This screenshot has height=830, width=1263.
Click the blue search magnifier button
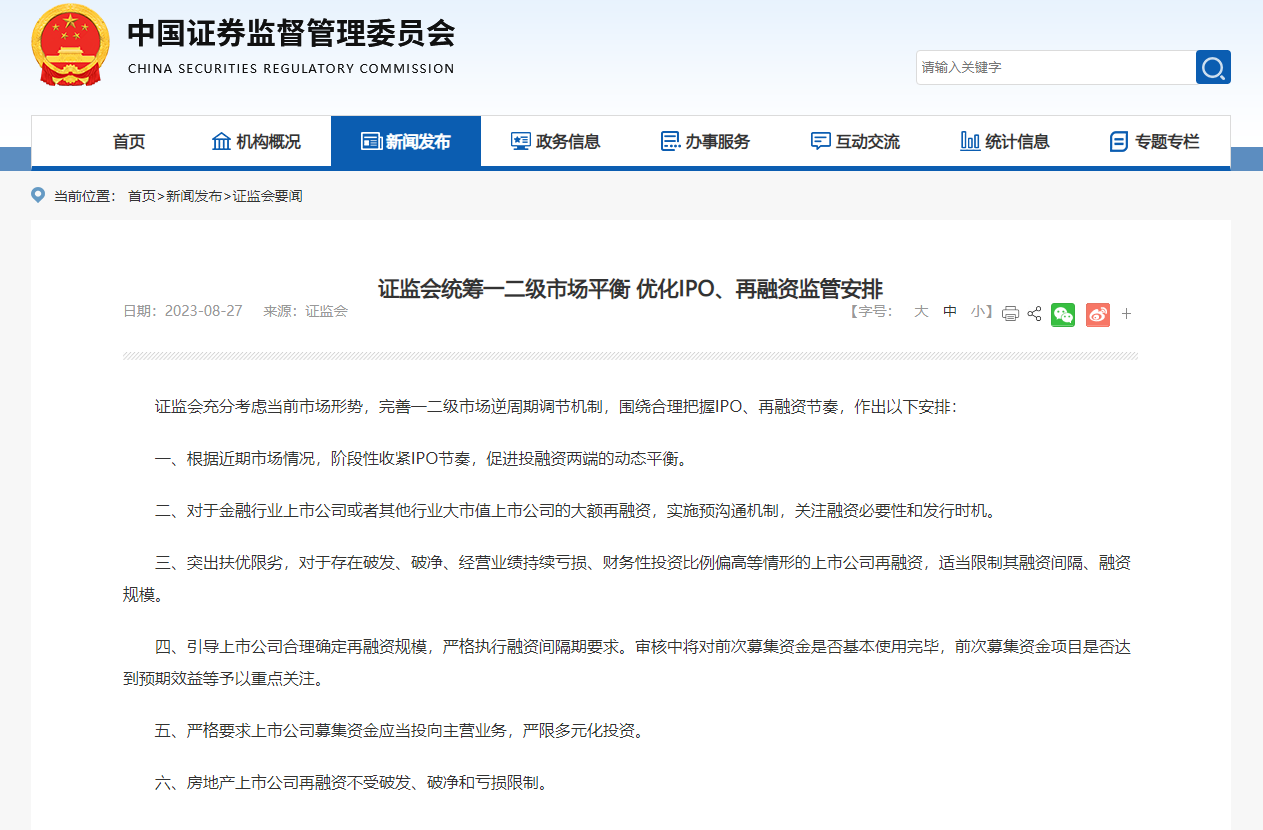pyautogui.click(x=1213, y=67)
